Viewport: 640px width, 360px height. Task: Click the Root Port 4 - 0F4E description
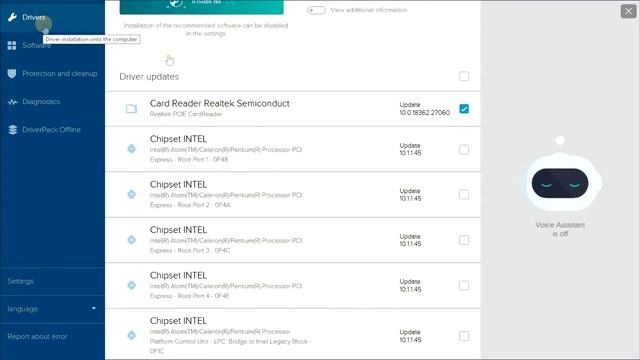[226, 291]
